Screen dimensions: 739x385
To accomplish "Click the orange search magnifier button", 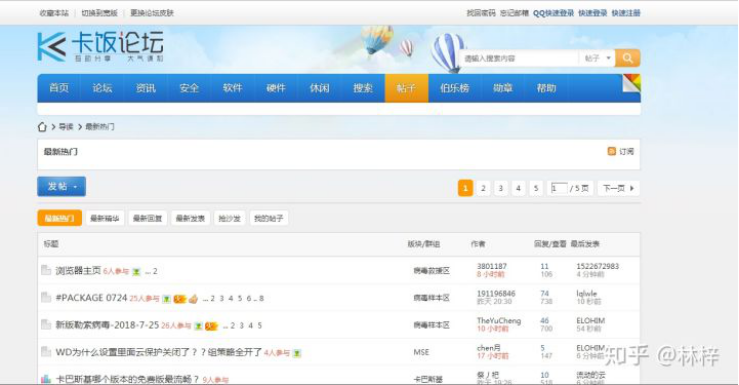I will pyautogui.click(x=627, y=58).
